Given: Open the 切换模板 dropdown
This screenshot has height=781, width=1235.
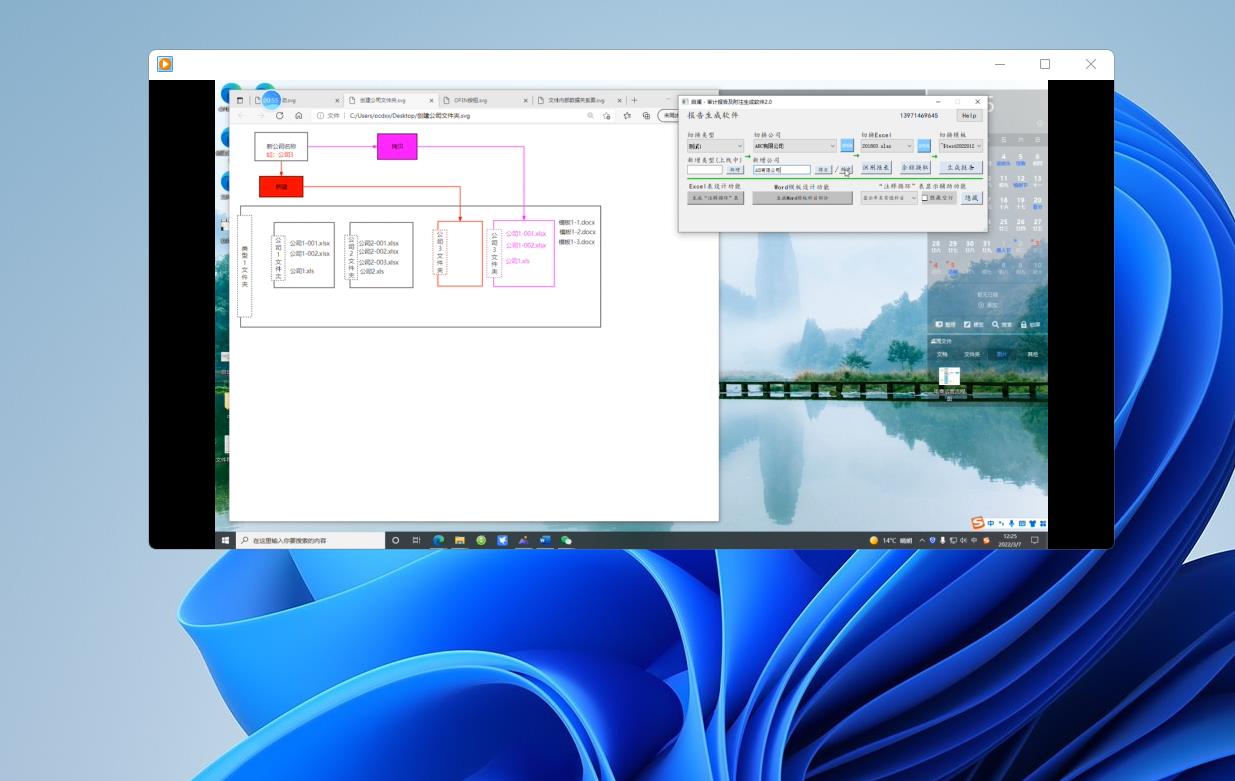Looking at the screenshot, I should click(x=961, y=146).
